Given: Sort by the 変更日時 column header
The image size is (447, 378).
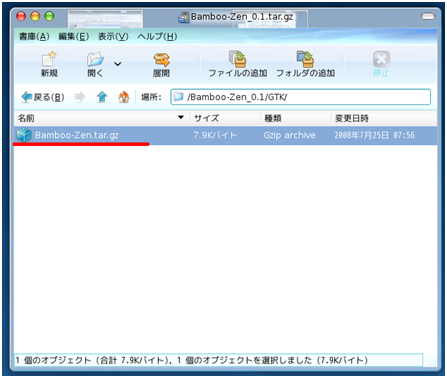Looking at the screenshot, I should pyautogui.click(x=384, y=118).
